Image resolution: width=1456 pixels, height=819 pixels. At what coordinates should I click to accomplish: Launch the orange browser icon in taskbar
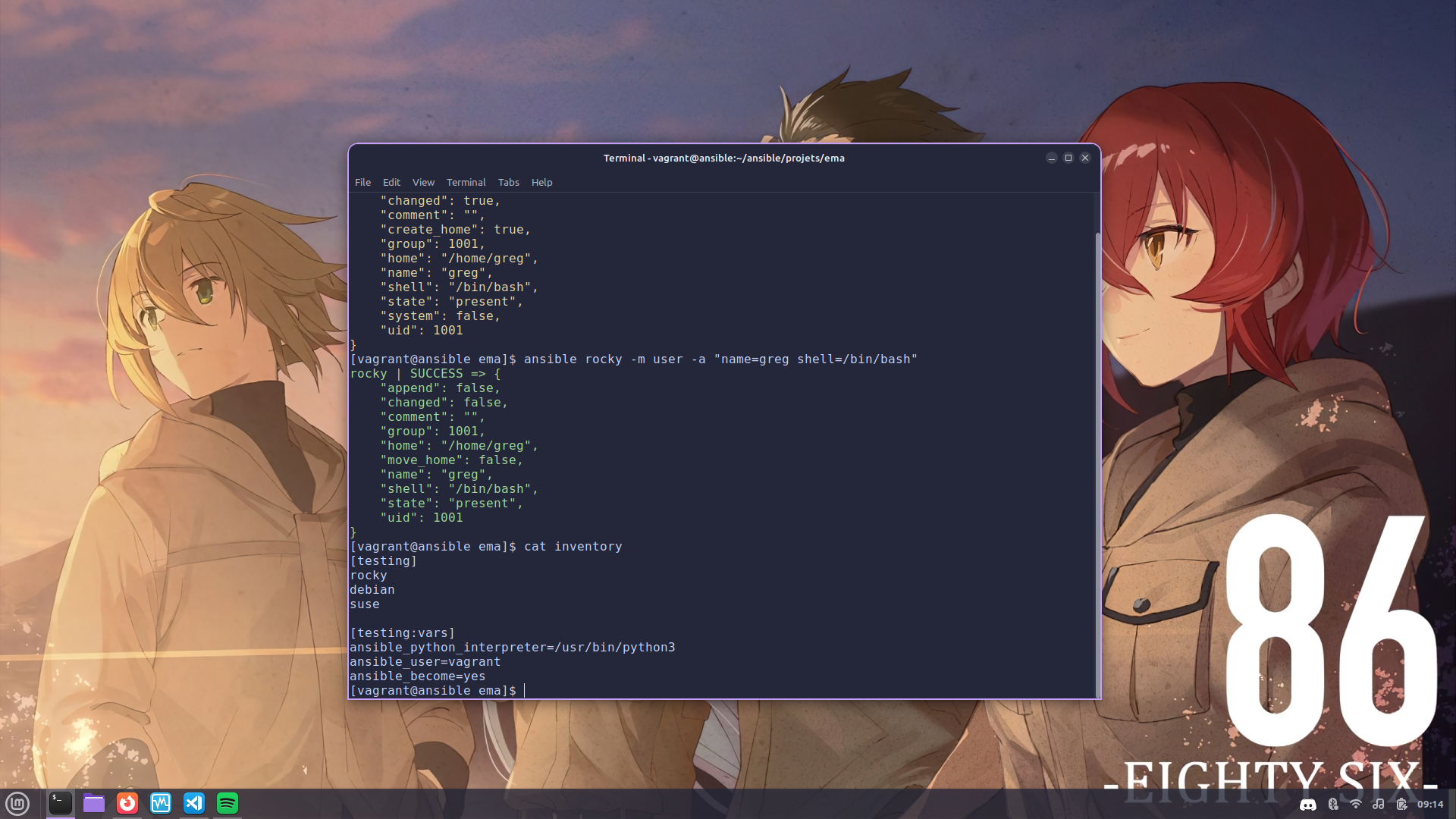(127, 803)
